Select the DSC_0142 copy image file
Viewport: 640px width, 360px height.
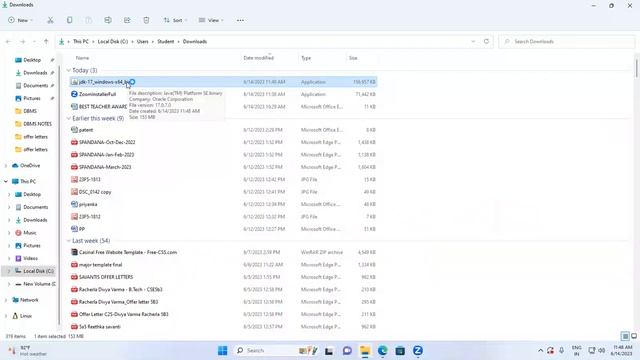(x=95, y=192)
